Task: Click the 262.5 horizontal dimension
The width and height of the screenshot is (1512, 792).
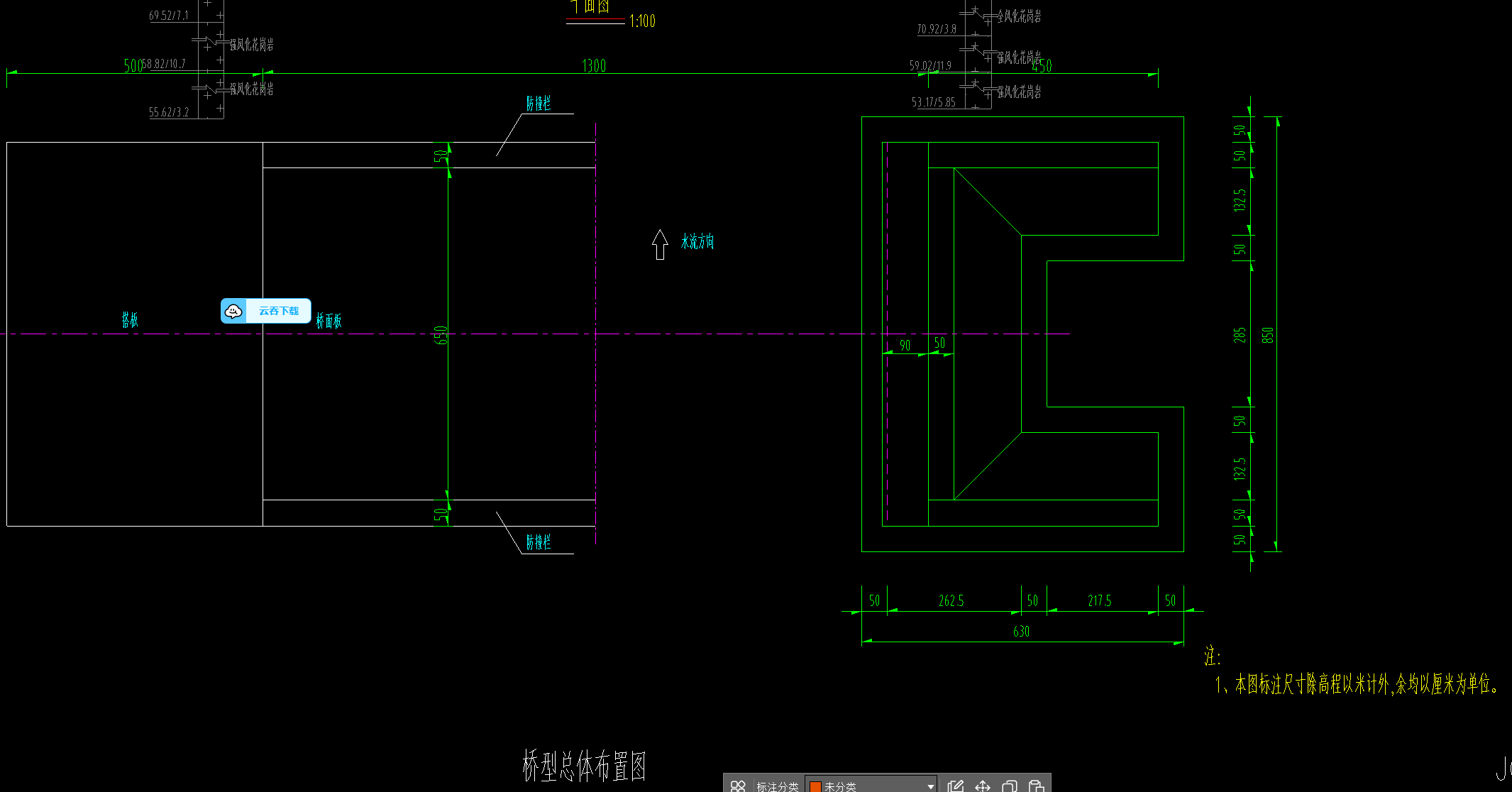Action: [x=951, y=601]
